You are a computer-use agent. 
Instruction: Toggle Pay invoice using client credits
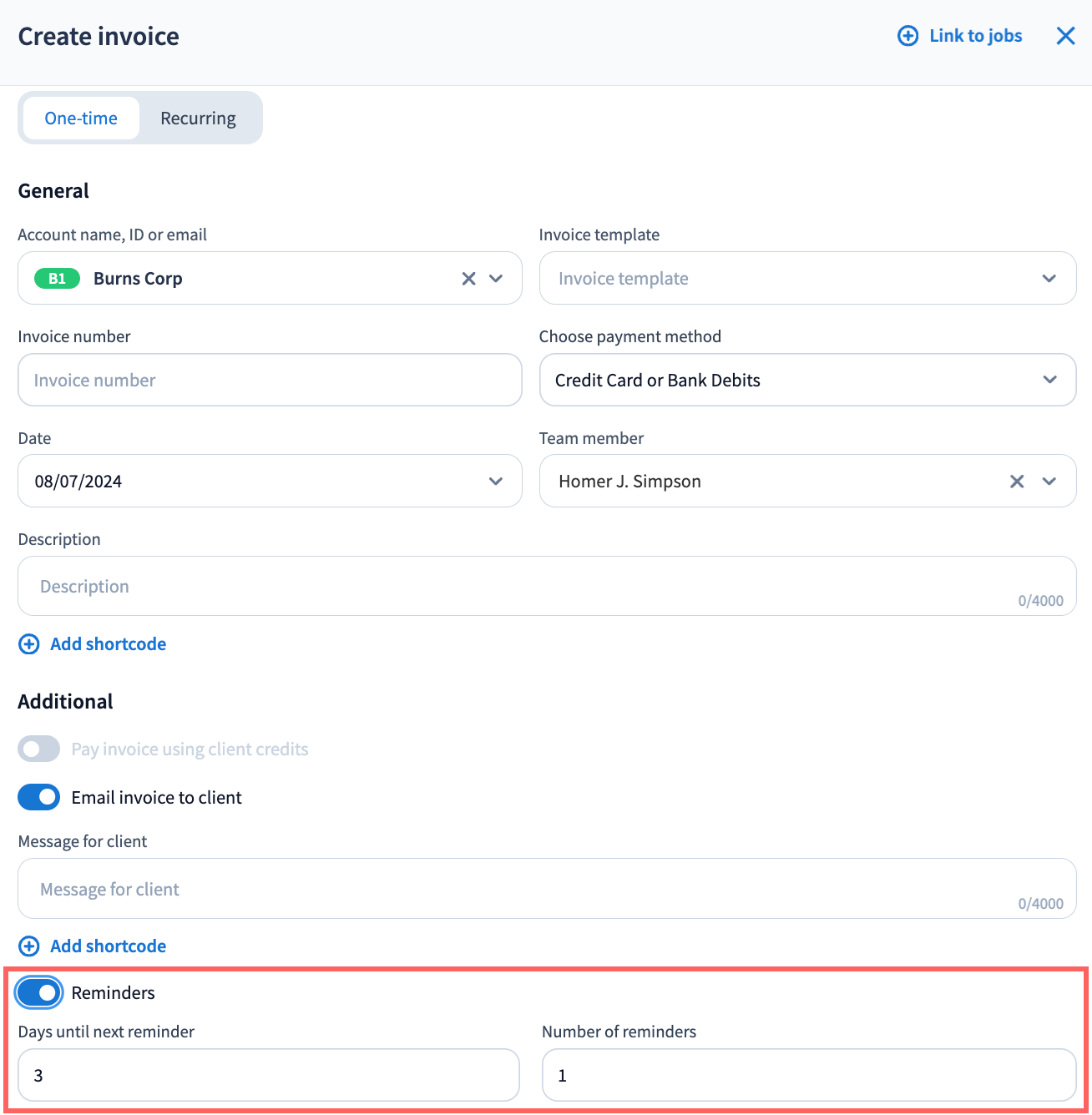pos(39,749)
